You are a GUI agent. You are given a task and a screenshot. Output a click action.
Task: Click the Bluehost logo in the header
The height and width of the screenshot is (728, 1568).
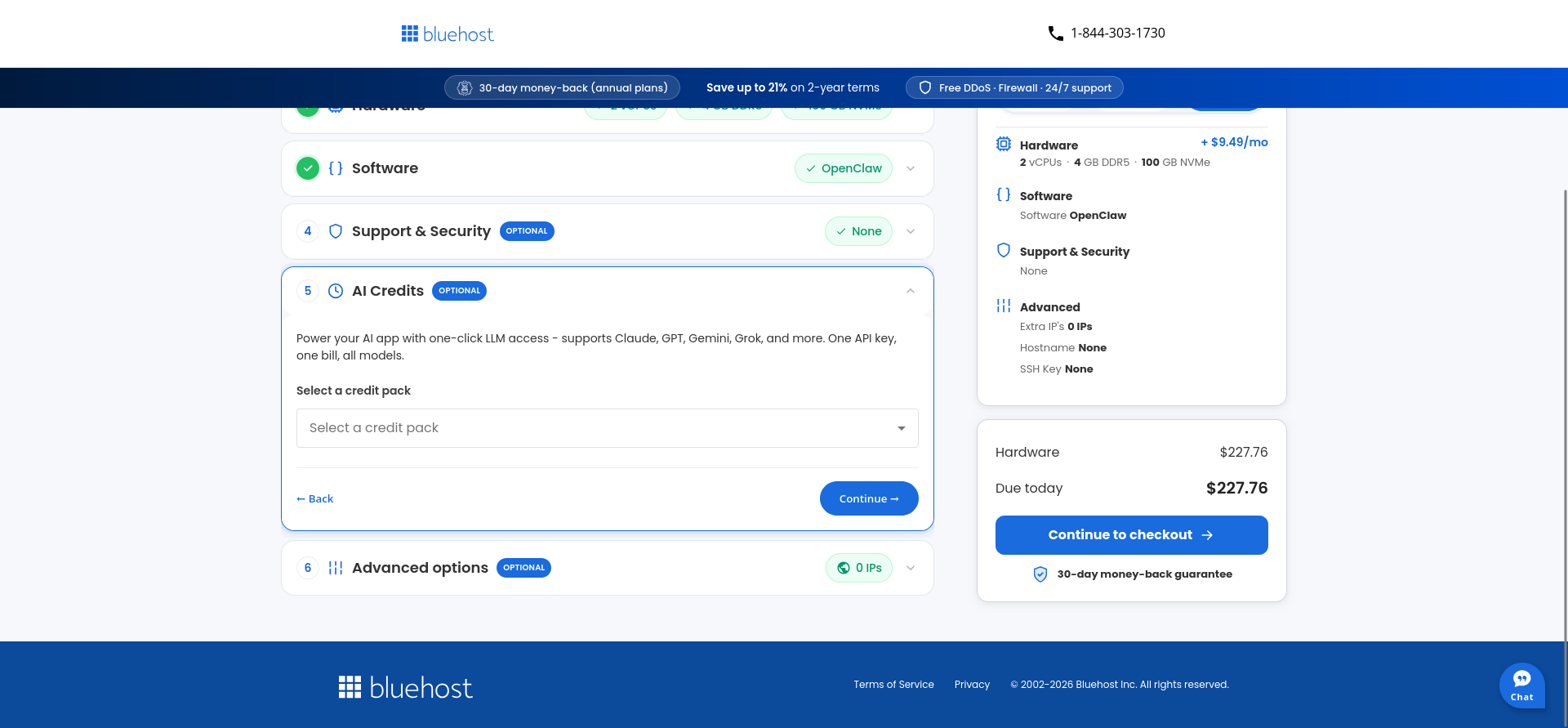[448, 33]
